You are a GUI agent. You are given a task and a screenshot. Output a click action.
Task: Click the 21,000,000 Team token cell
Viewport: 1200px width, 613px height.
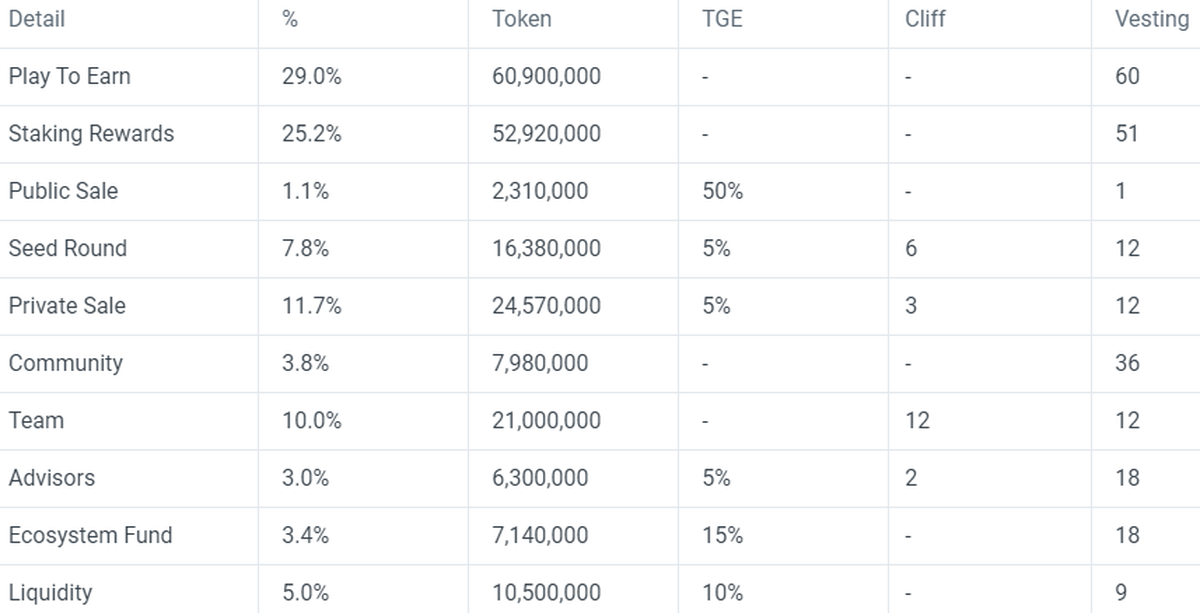pos(546,421)
